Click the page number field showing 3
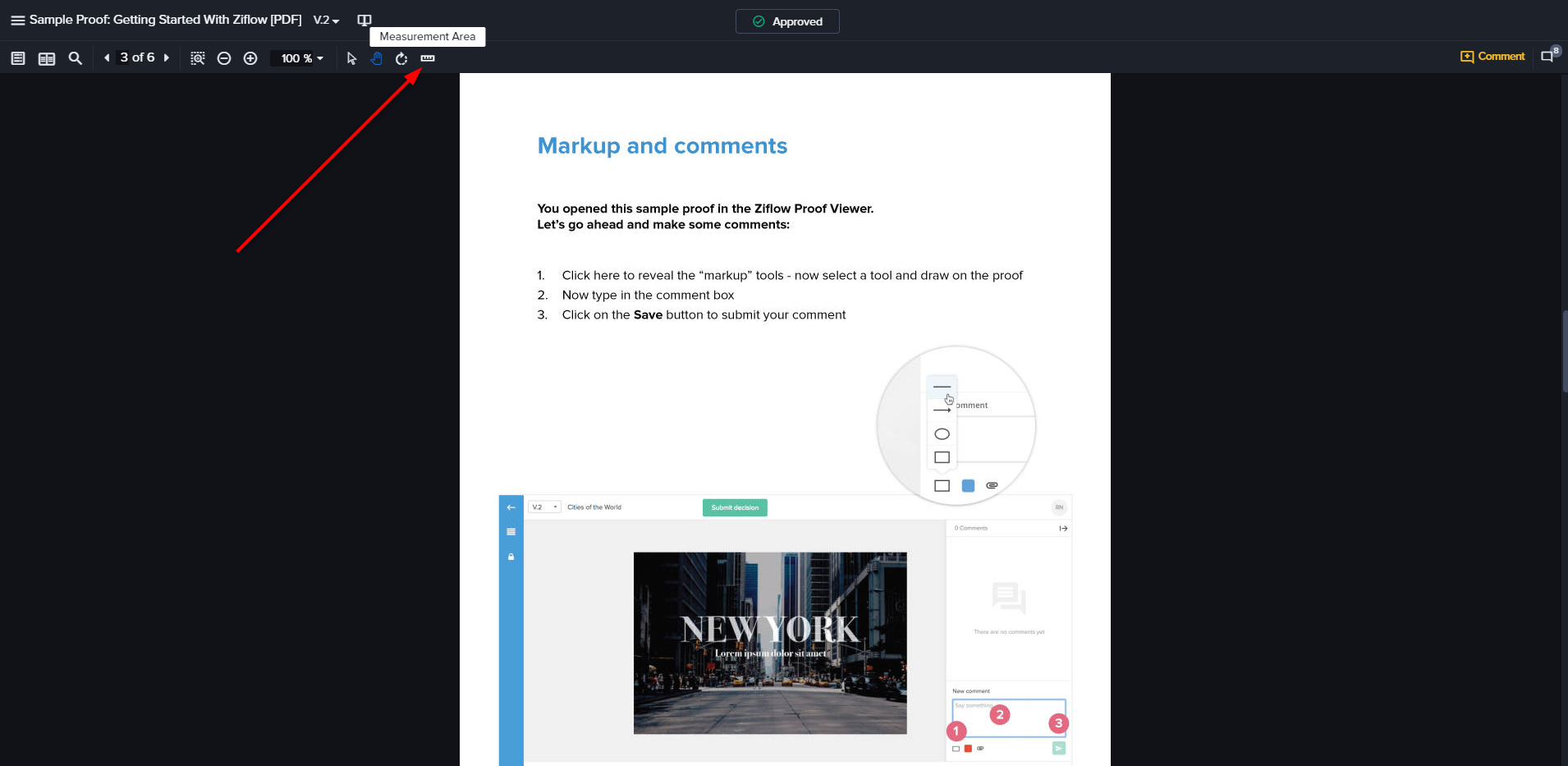Screen dimensions: 1568x766 pyautogui.click(x=124, y=57)
